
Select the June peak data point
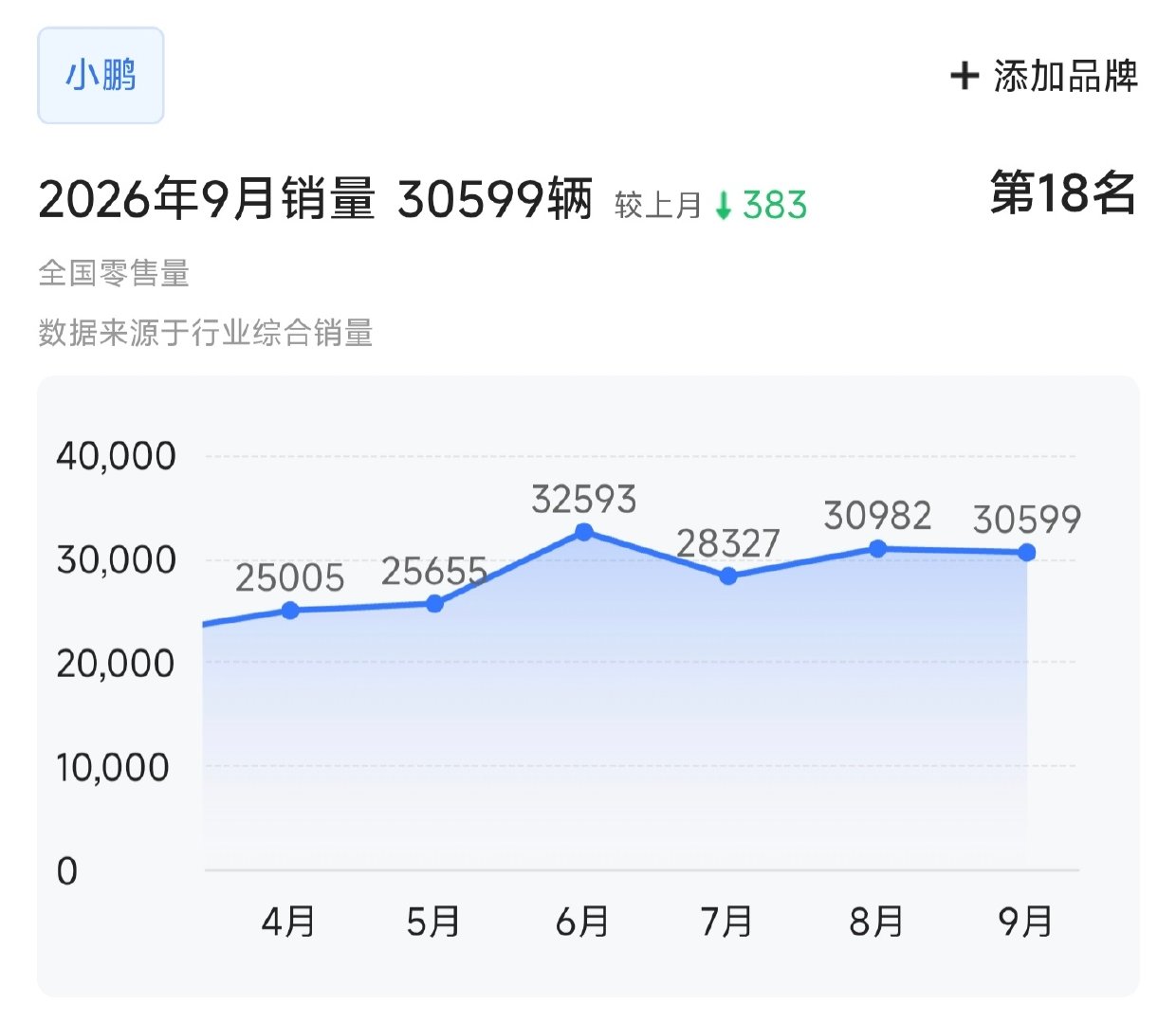pos(584,532)
